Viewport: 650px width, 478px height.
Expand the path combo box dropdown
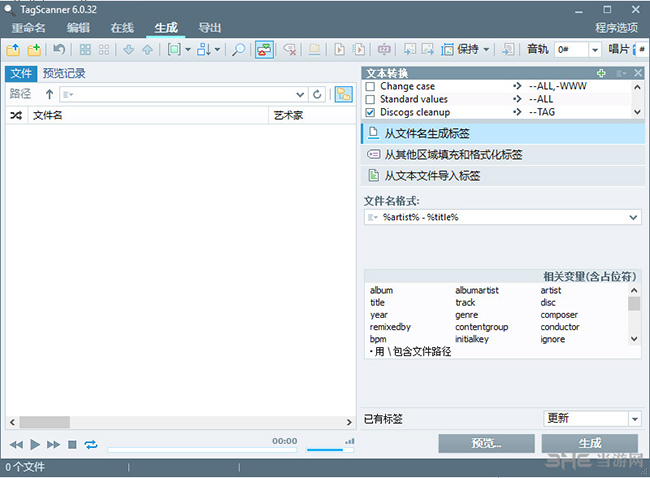[300, 95]
